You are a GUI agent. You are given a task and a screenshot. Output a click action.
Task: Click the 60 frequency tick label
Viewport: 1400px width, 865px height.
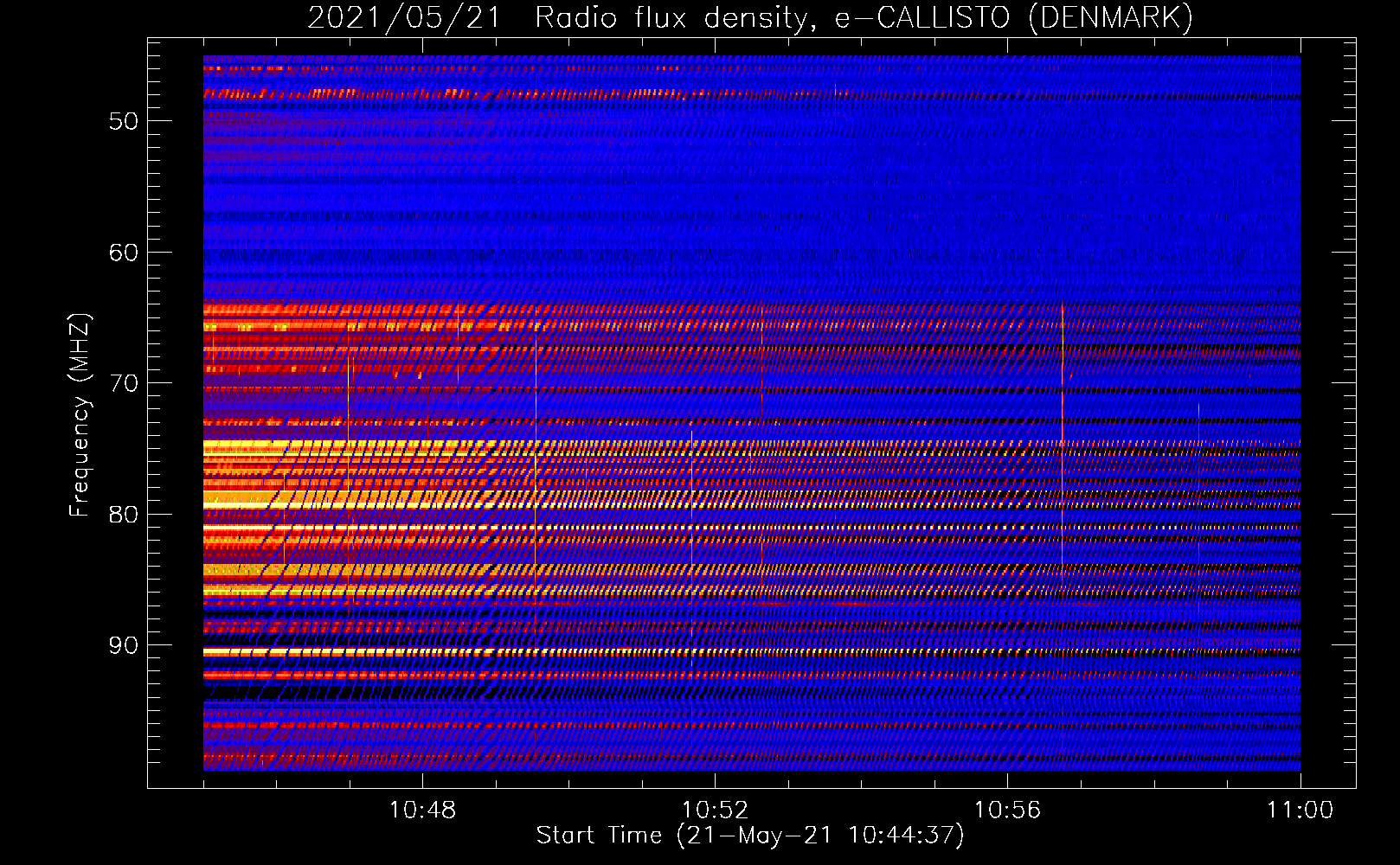(124, 253)
